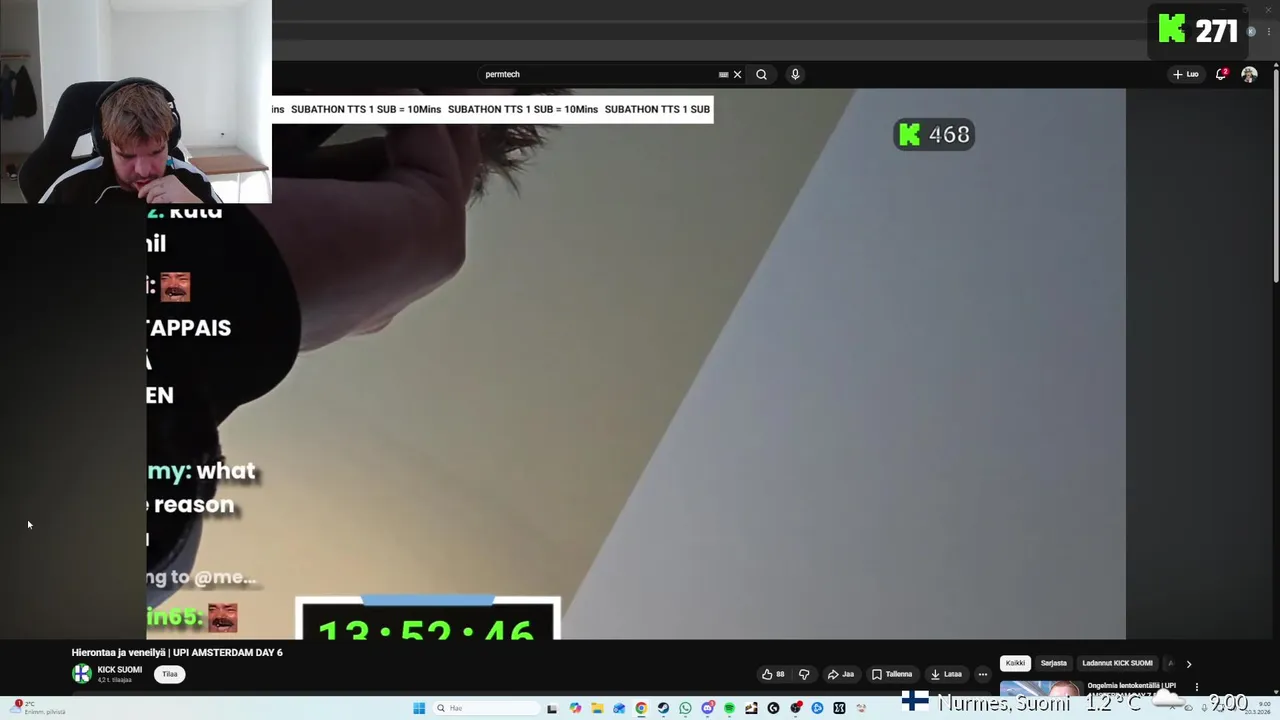Clear the search text with the X
The height and width of the screenshot is (720, 1280).
tap(738, 74)
